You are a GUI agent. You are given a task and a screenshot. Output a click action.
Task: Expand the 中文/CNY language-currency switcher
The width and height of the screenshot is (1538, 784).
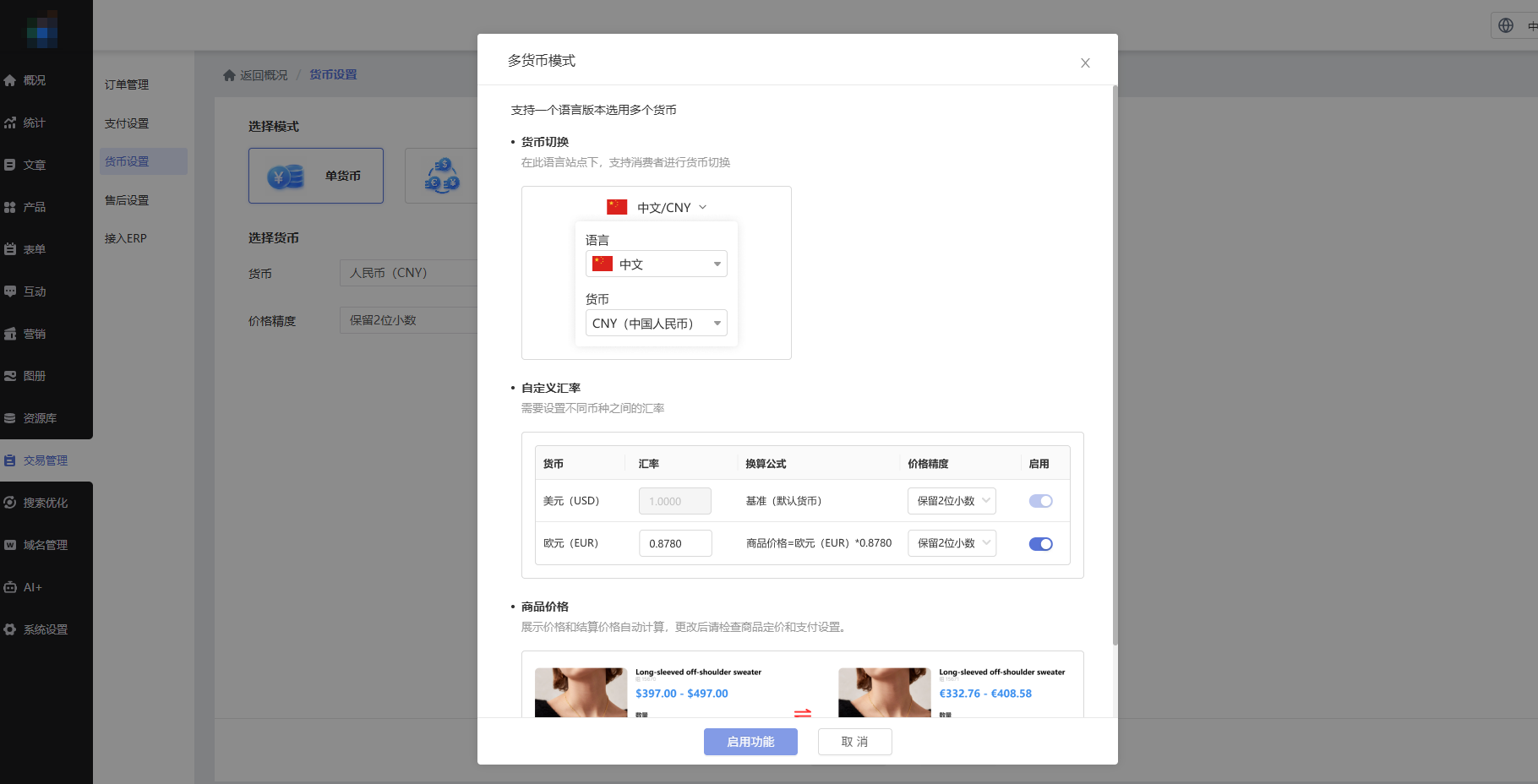[x=657, y=207]
